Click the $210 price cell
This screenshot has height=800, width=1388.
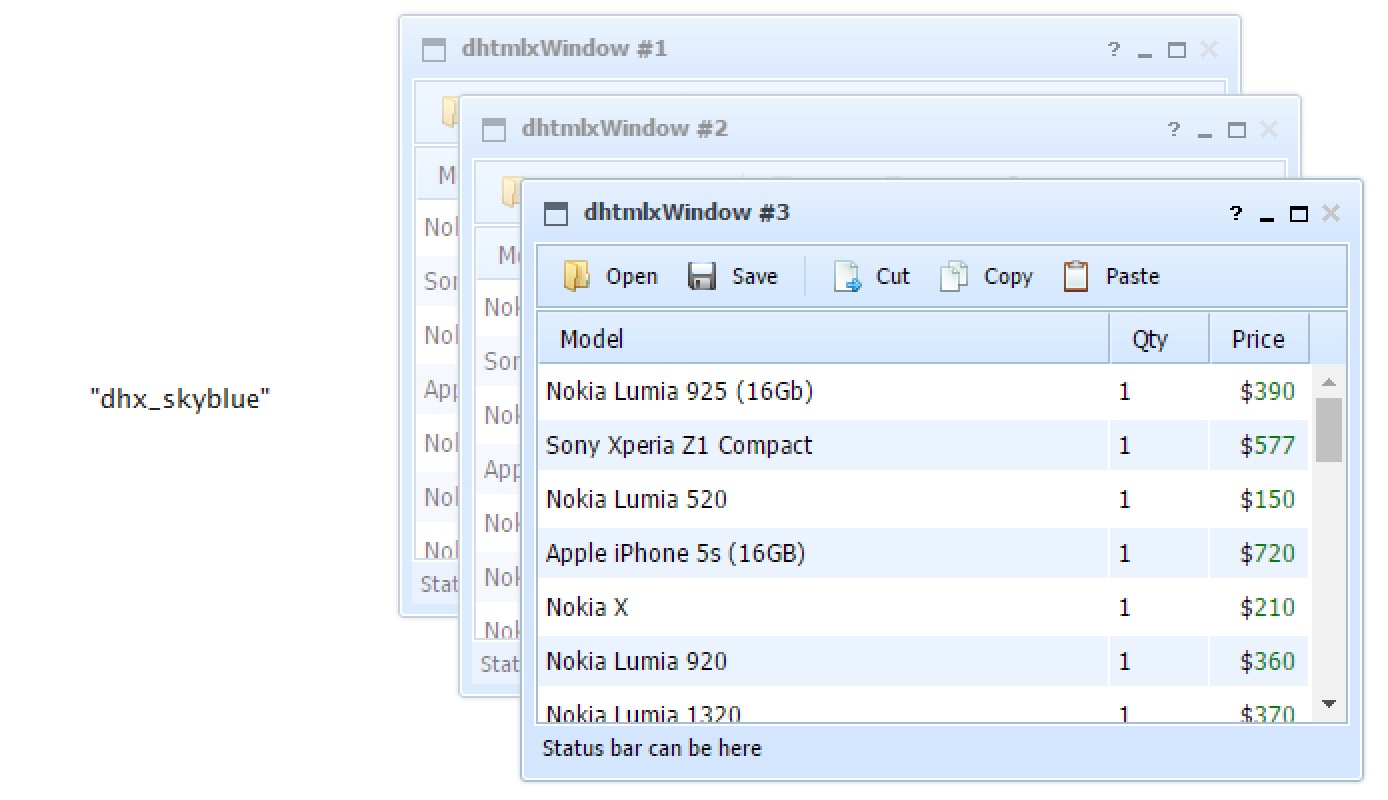coord(1259,607)
